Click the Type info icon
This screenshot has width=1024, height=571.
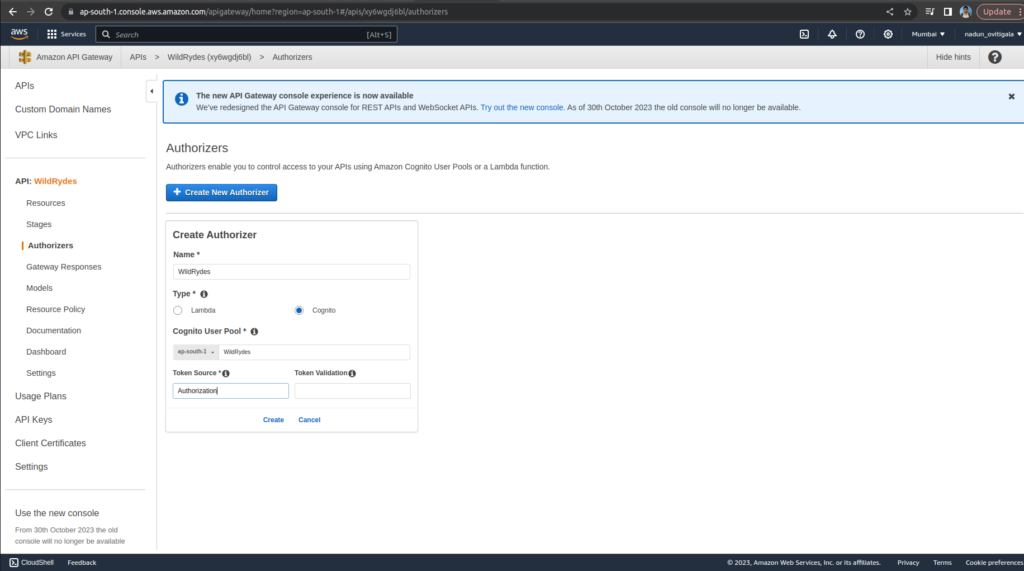coord(204,294)
